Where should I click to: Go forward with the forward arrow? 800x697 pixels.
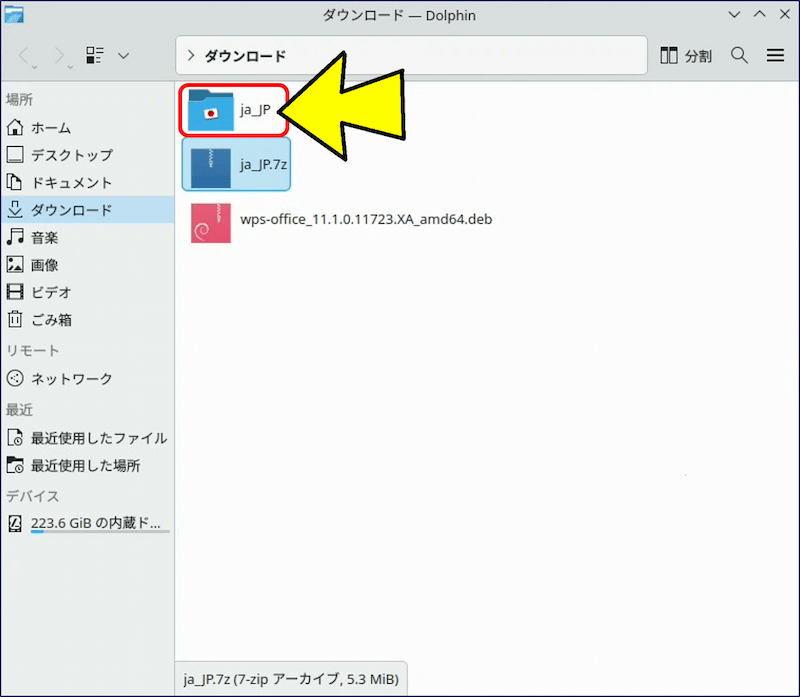pos(58,56)
